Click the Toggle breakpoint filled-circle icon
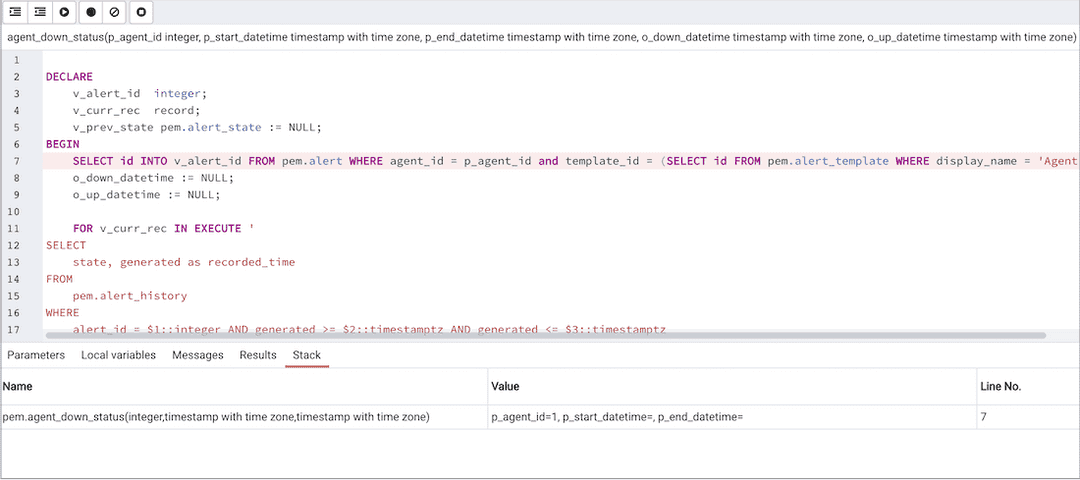Screen dimensions: 1080x480 click(x=91, y=12)
